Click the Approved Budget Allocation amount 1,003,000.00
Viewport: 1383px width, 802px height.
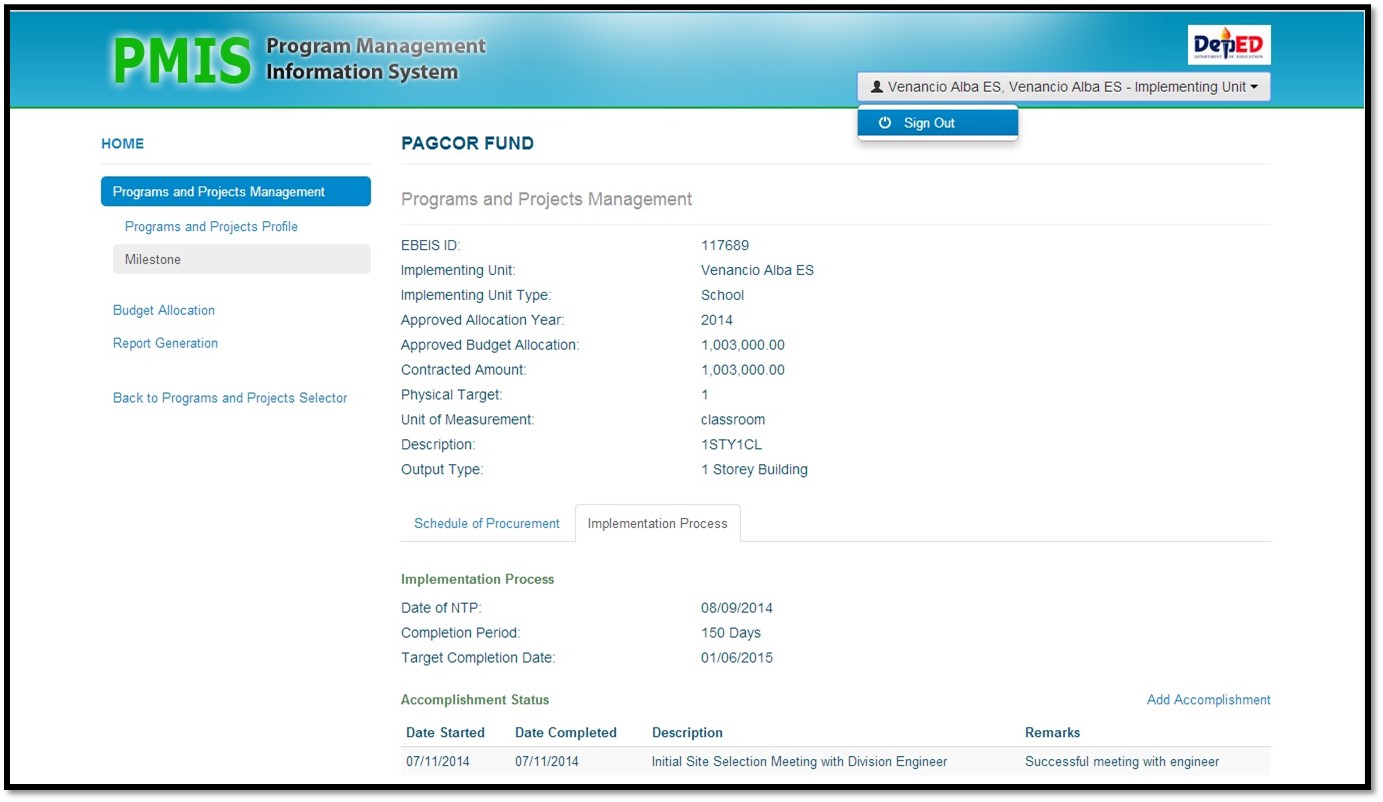click(x=743, y=346)
